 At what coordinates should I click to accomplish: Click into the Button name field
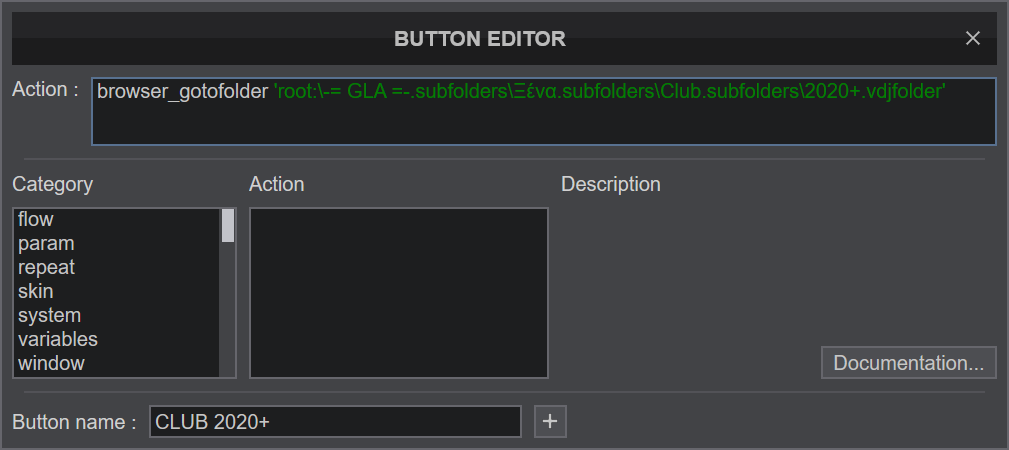(x=335, y=422)
